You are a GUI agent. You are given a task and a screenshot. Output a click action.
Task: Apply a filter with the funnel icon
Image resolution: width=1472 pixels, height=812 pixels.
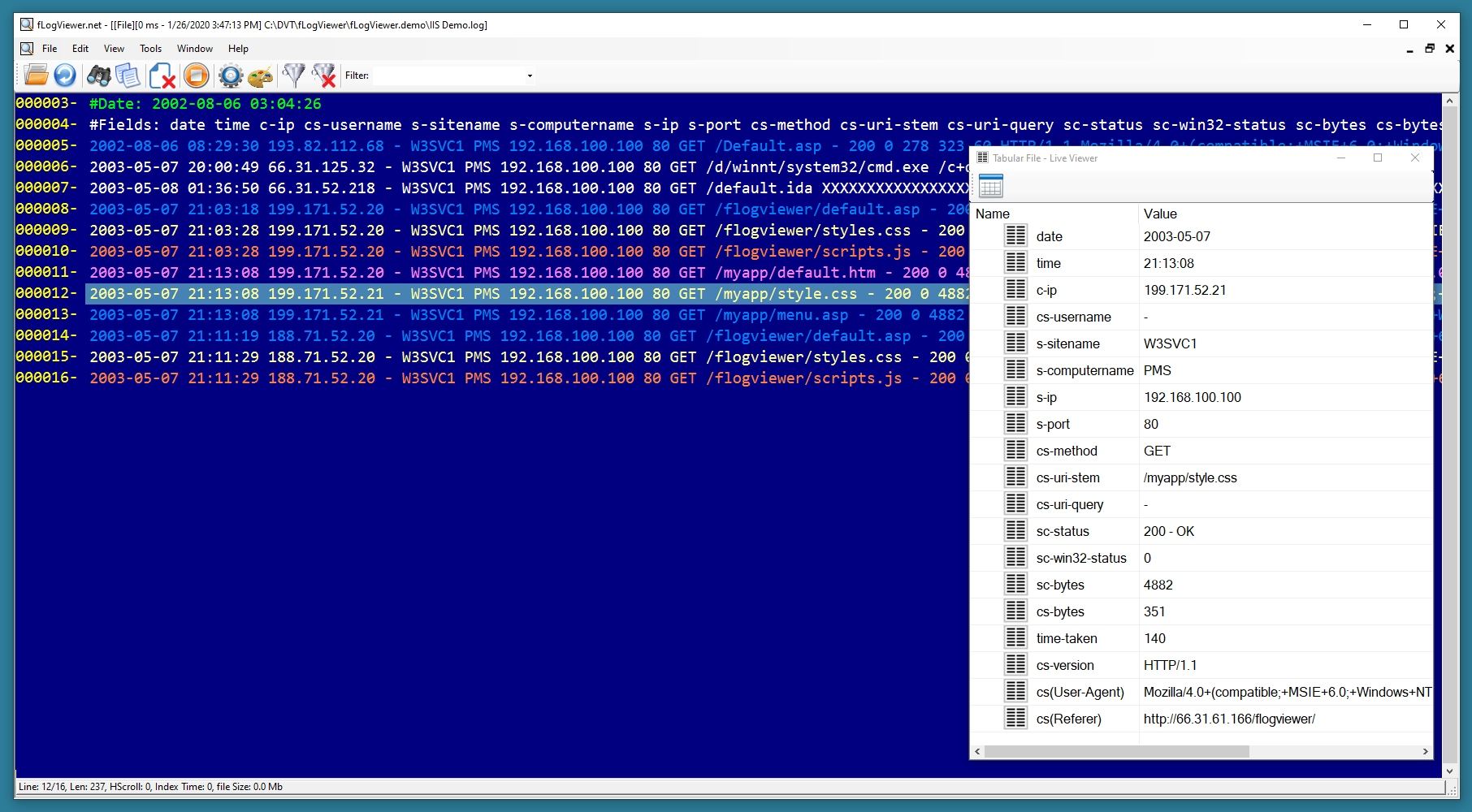[x=292, y=75]
